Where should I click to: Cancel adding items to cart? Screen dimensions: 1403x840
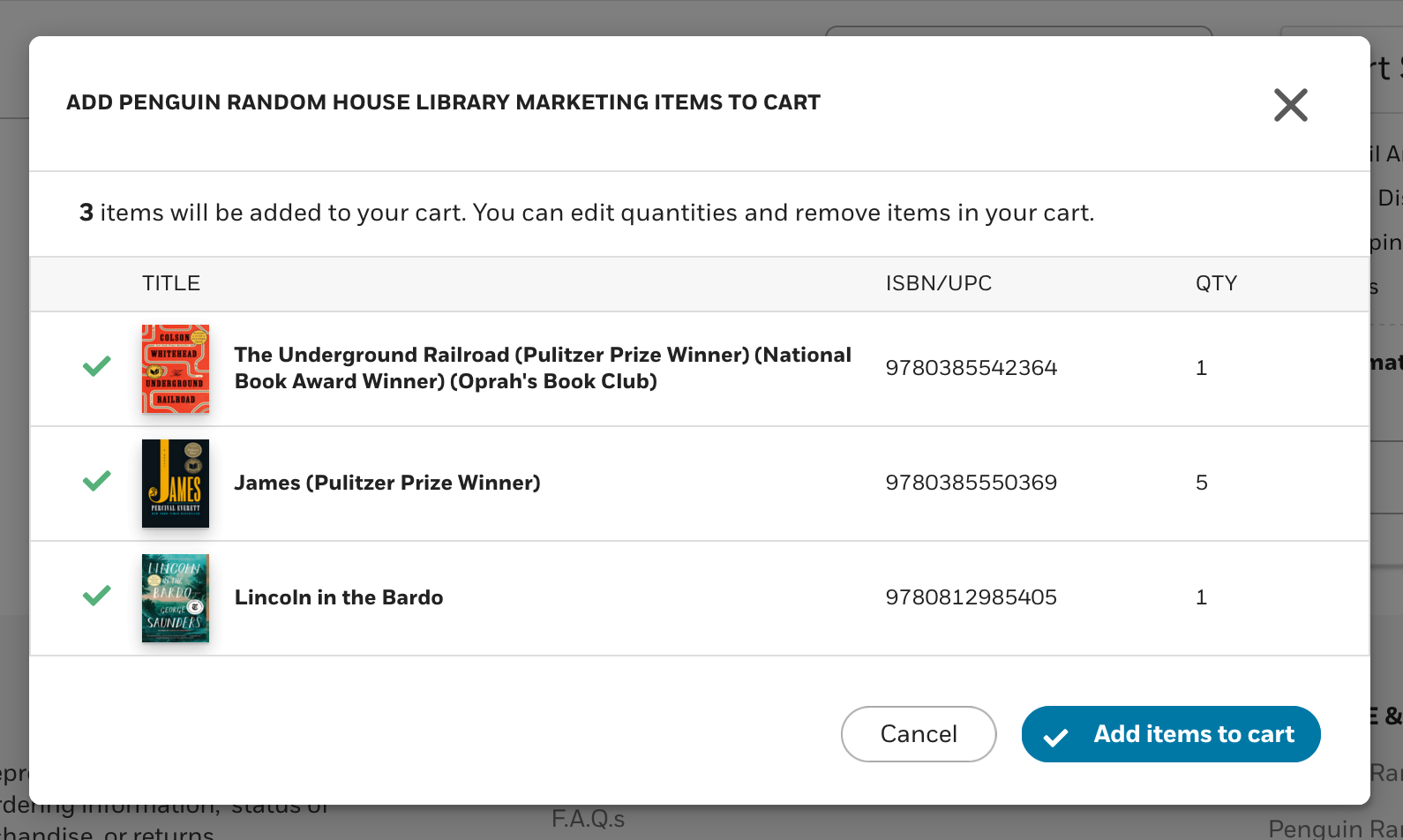(x=919, y=734)
